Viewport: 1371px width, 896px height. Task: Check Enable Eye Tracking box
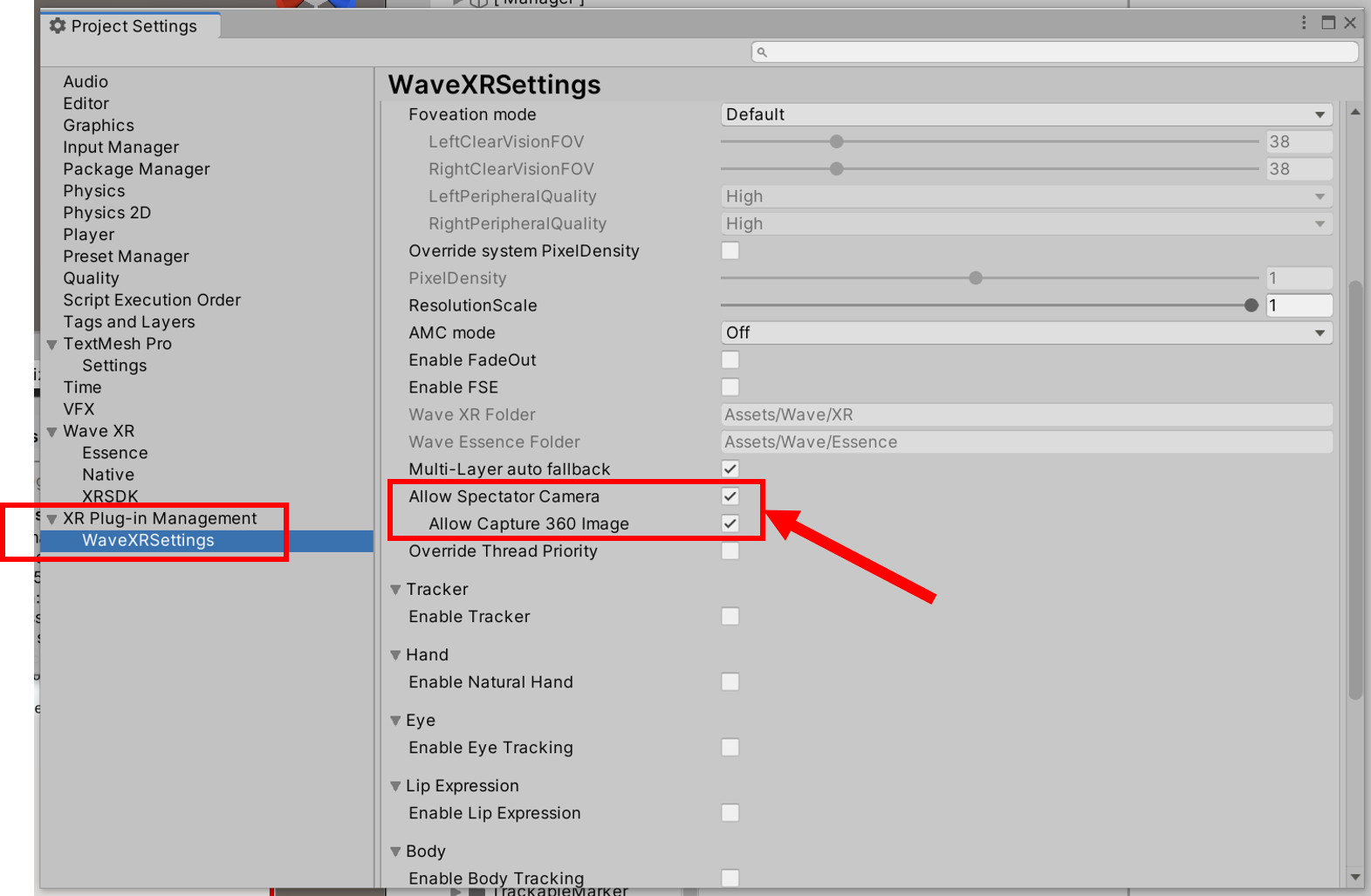[730, 748]
